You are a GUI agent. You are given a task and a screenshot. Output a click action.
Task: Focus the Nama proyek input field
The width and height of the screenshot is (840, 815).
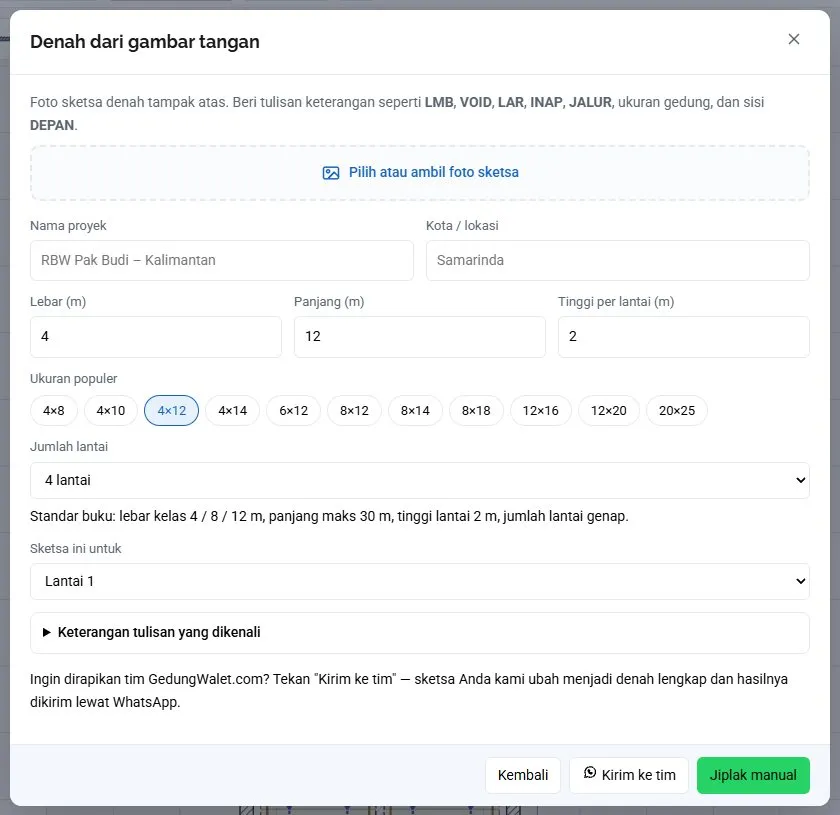pos(222,260)
